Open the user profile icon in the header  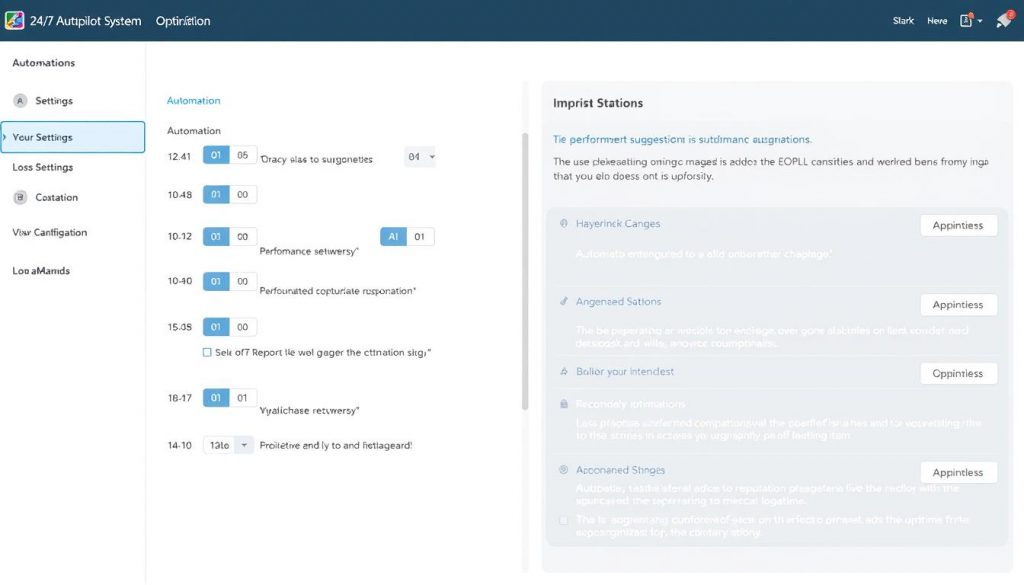coord(967,20)
